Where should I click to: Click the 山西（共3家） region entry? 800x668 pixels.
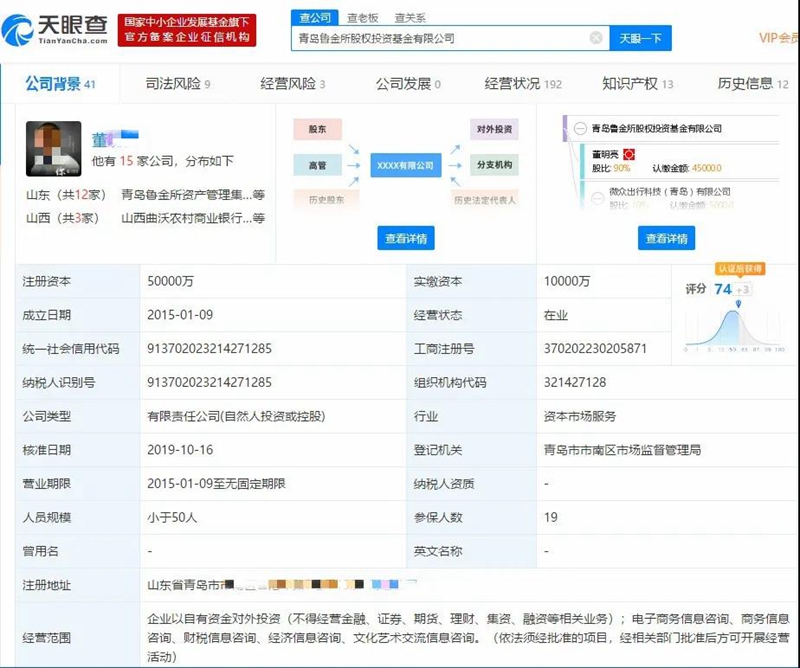point(62,218)
